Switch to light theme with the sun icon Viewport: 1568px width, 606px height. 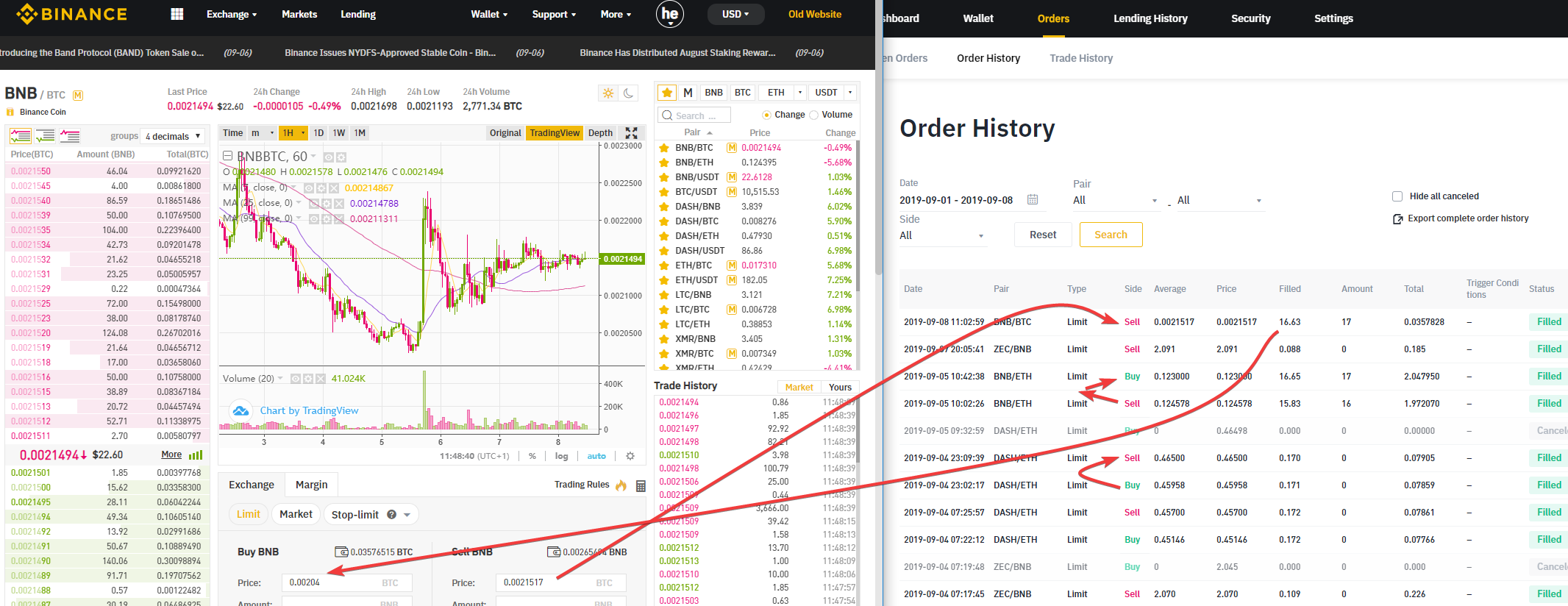(x=608, y=93)
